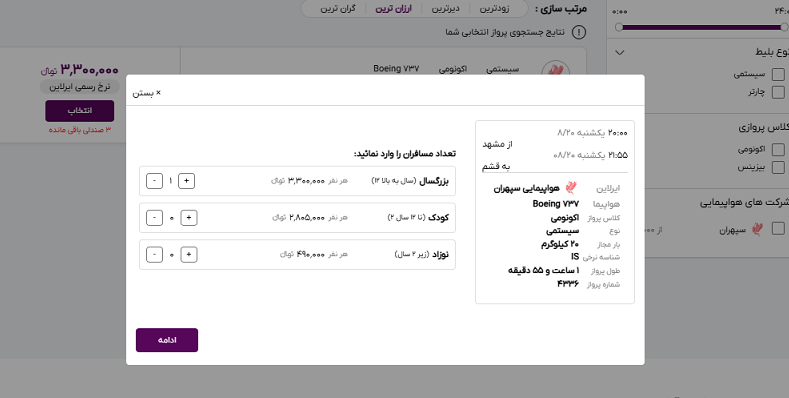
Task: Toggle the بیزینس flight class checkbox
Action: pyautogui.click(x=778, y=167)
